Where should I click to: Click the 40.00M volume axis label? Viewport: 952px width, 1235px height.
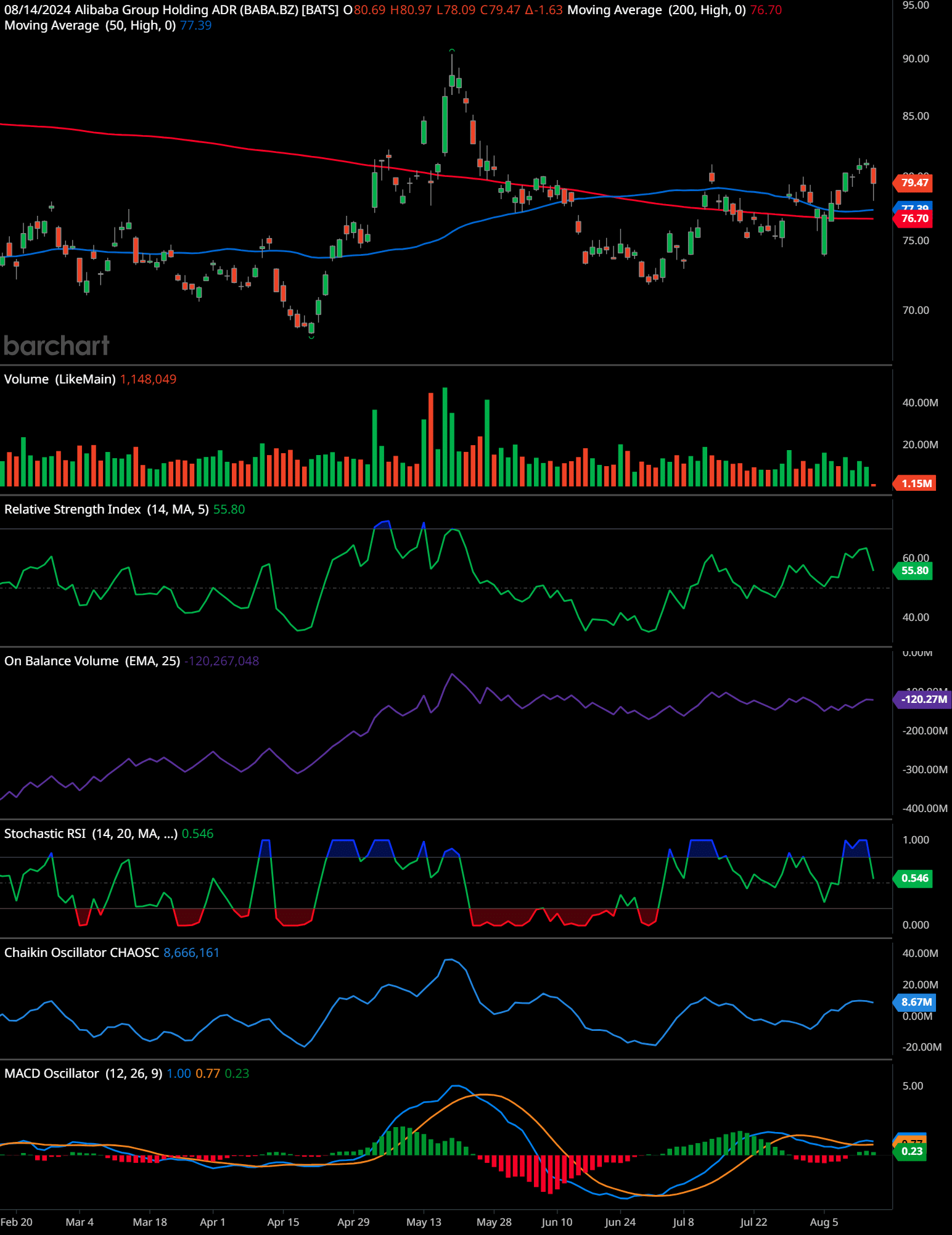[920, 403]
